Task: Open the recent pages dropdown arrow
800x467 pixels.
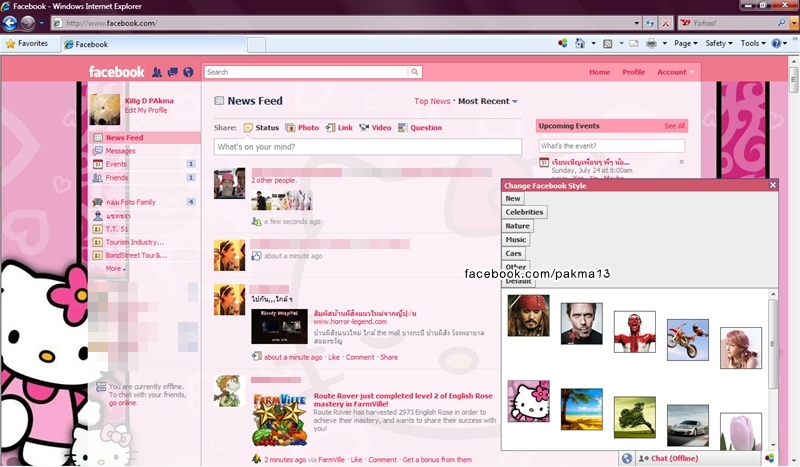Action: (x=41, y=23)
